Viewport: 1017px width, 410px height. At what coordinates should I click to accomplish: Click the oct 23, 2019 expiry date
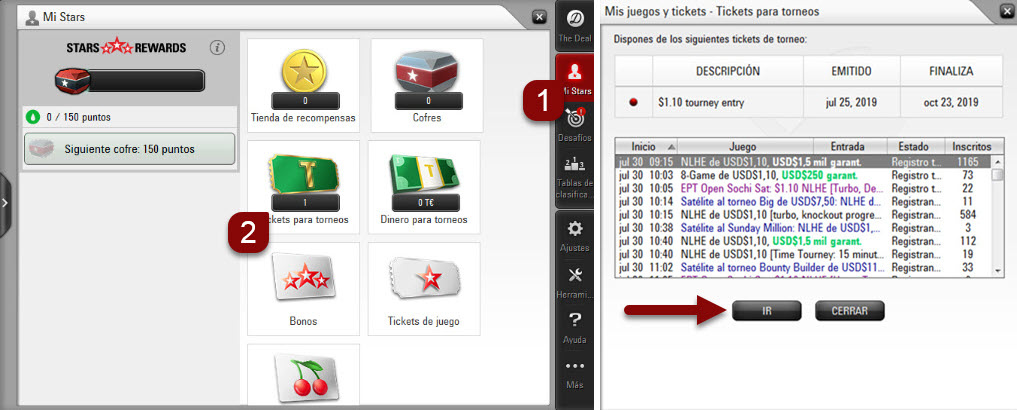951,102
